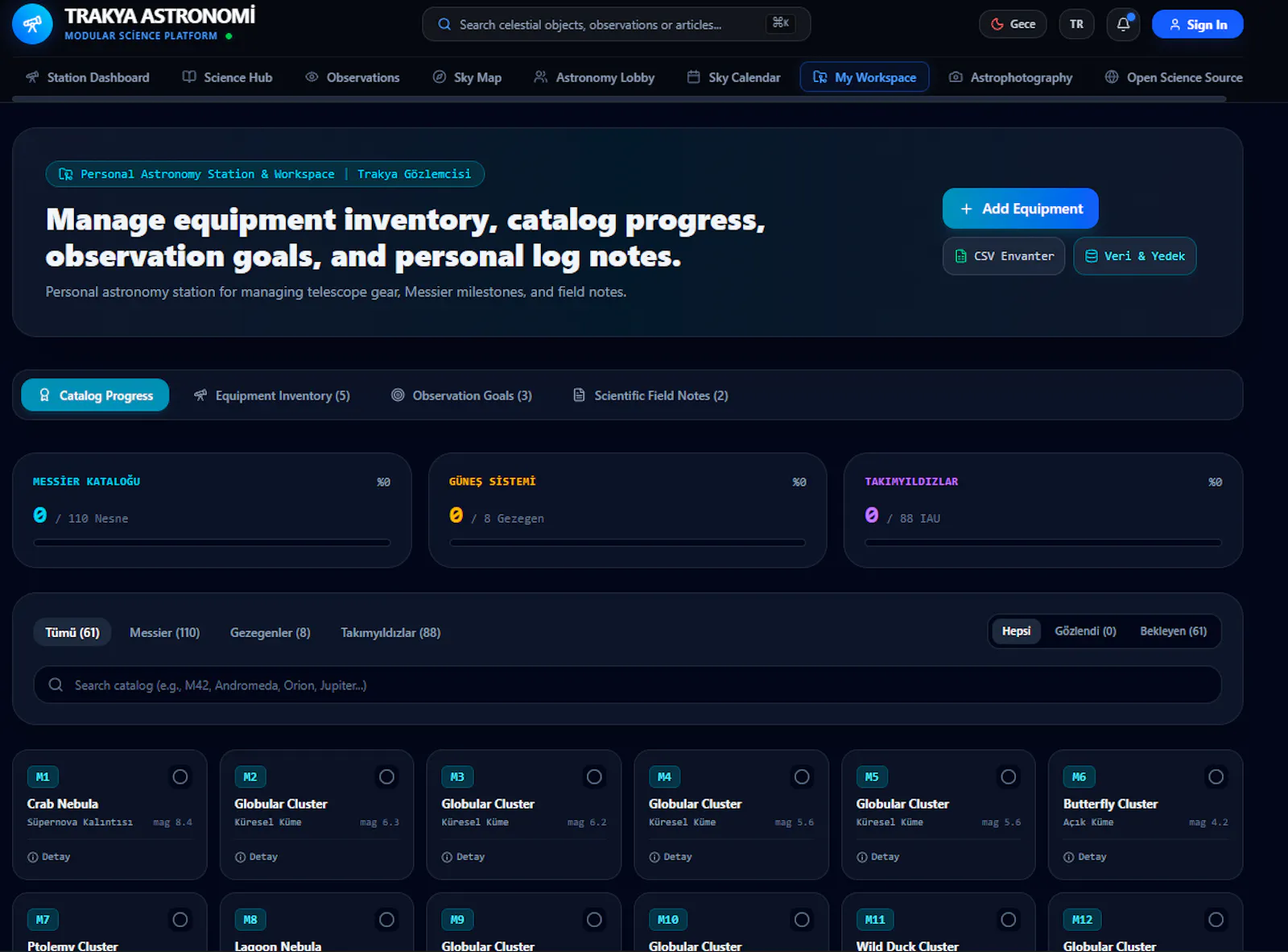Click CSV Envanter export button
The height and width of the screenshot is (952, 1288).
(1004, 256)
